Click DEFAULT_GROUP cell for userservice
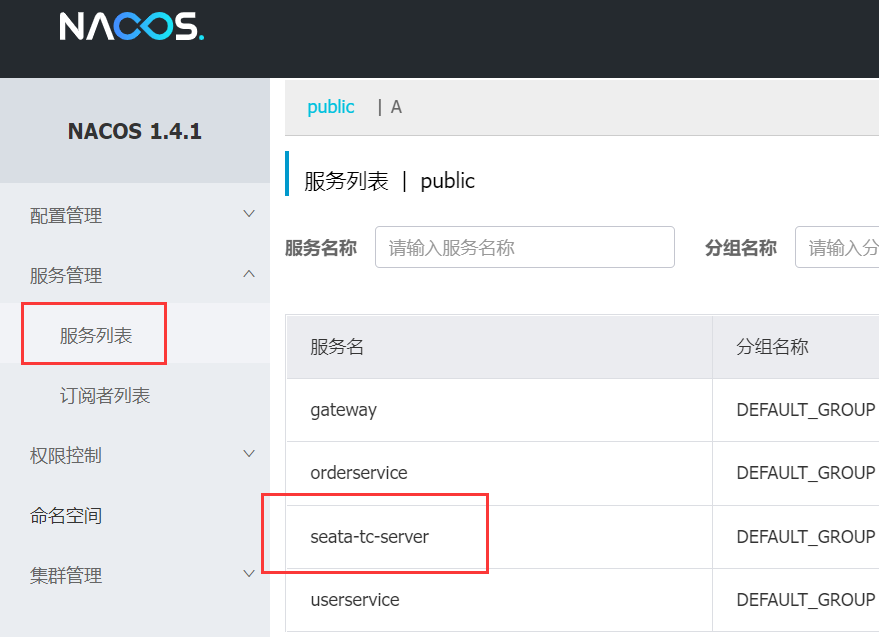 (x=806, y=599)
